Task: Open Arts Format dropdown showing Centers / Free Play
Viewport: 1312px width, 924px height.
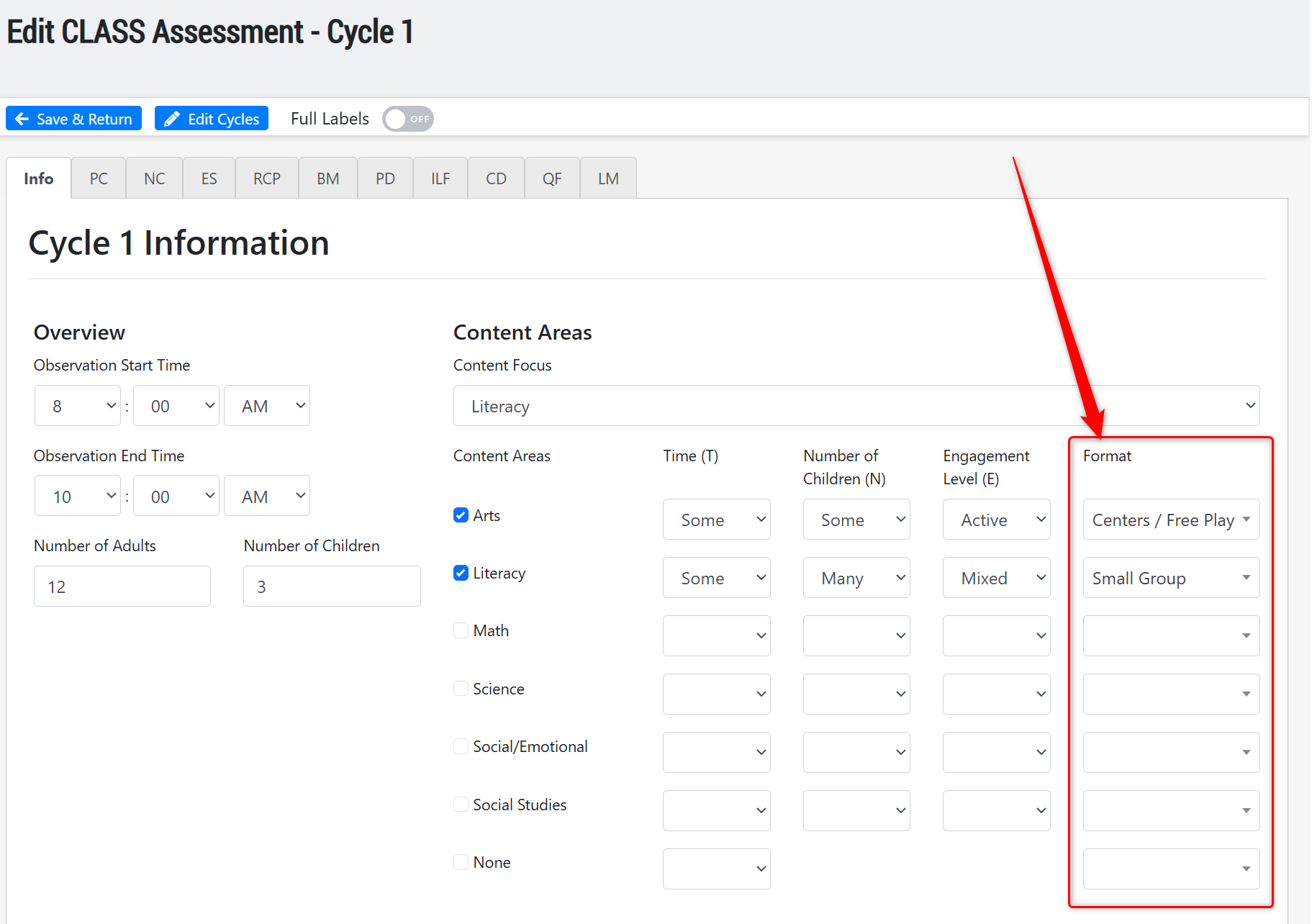Action: click(x=1172, y=520)
